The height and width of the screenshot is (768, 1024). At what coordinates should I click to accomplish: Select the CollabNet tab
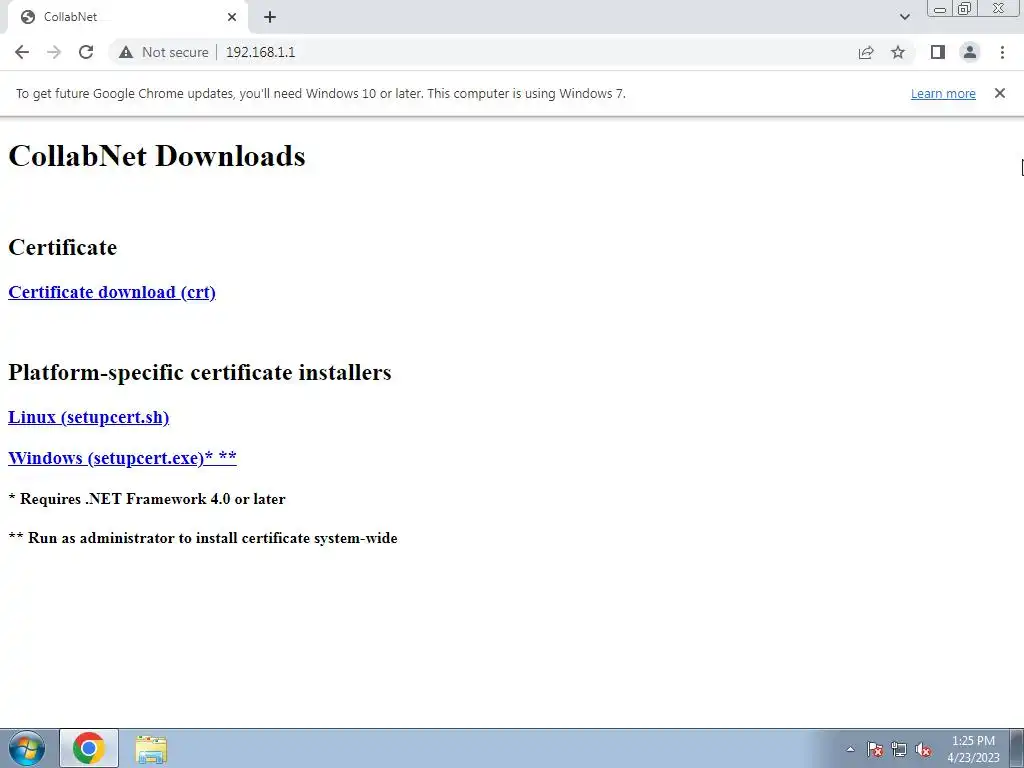pyautogui.click(x=128, y=17)
